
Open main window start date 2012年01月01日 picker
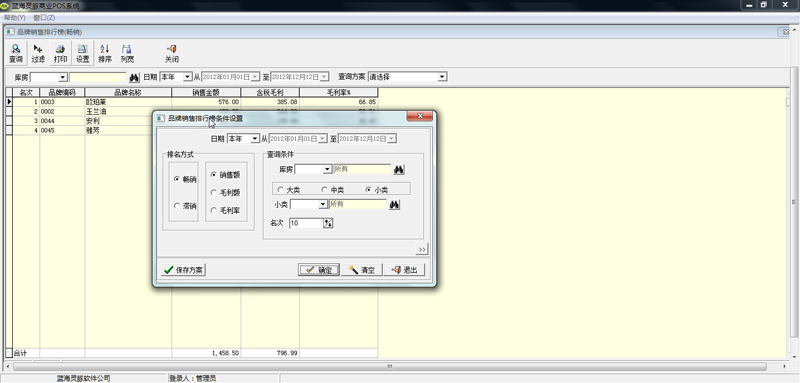(256, 77)
